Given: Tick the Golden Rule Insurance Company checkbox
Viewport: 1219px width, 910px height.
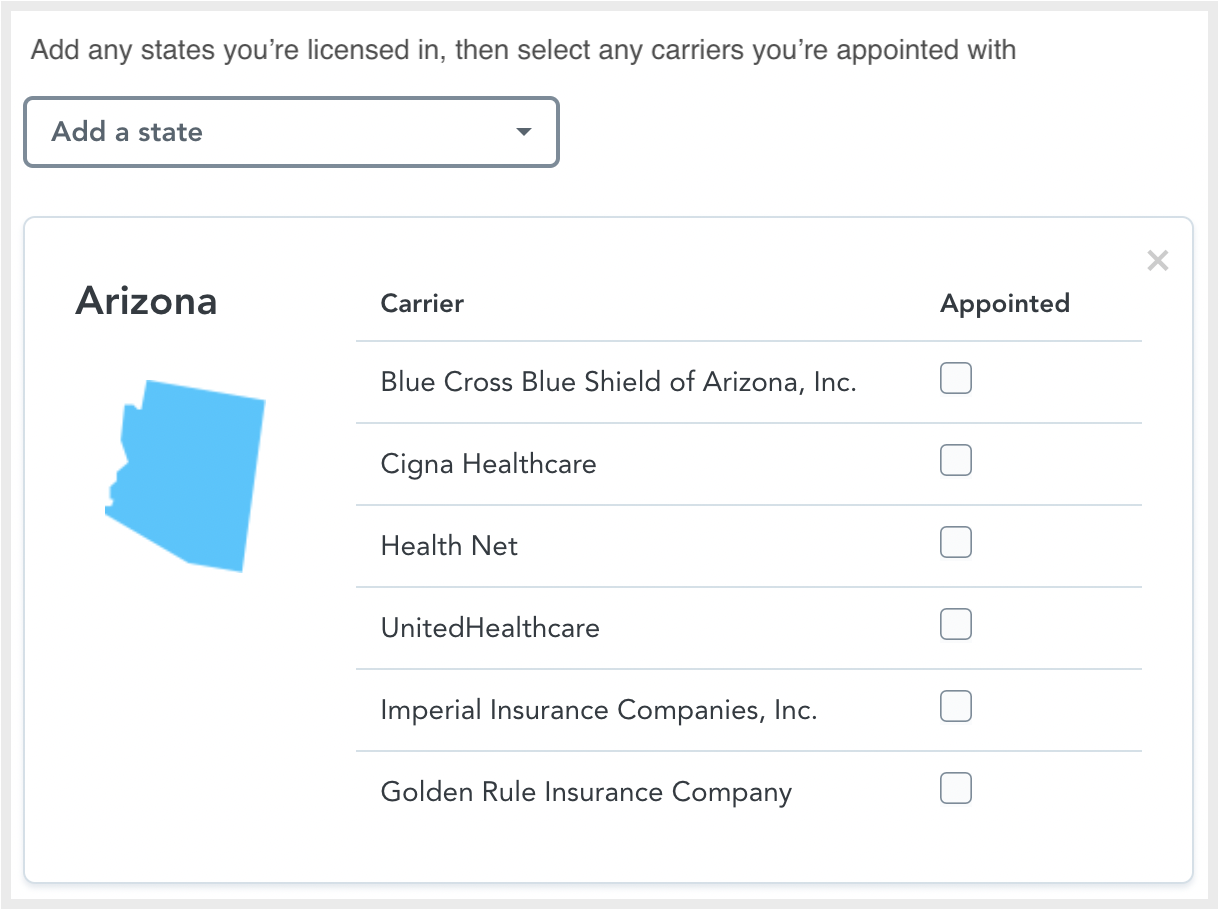Looking at the screenshot, I should [x=955, y=788].
